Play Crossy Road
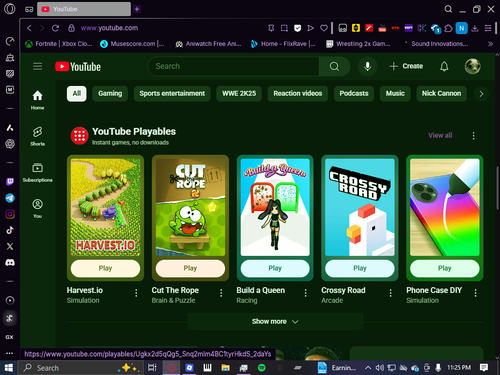This screenshot has width=500, height=375. tap(360, 268)
